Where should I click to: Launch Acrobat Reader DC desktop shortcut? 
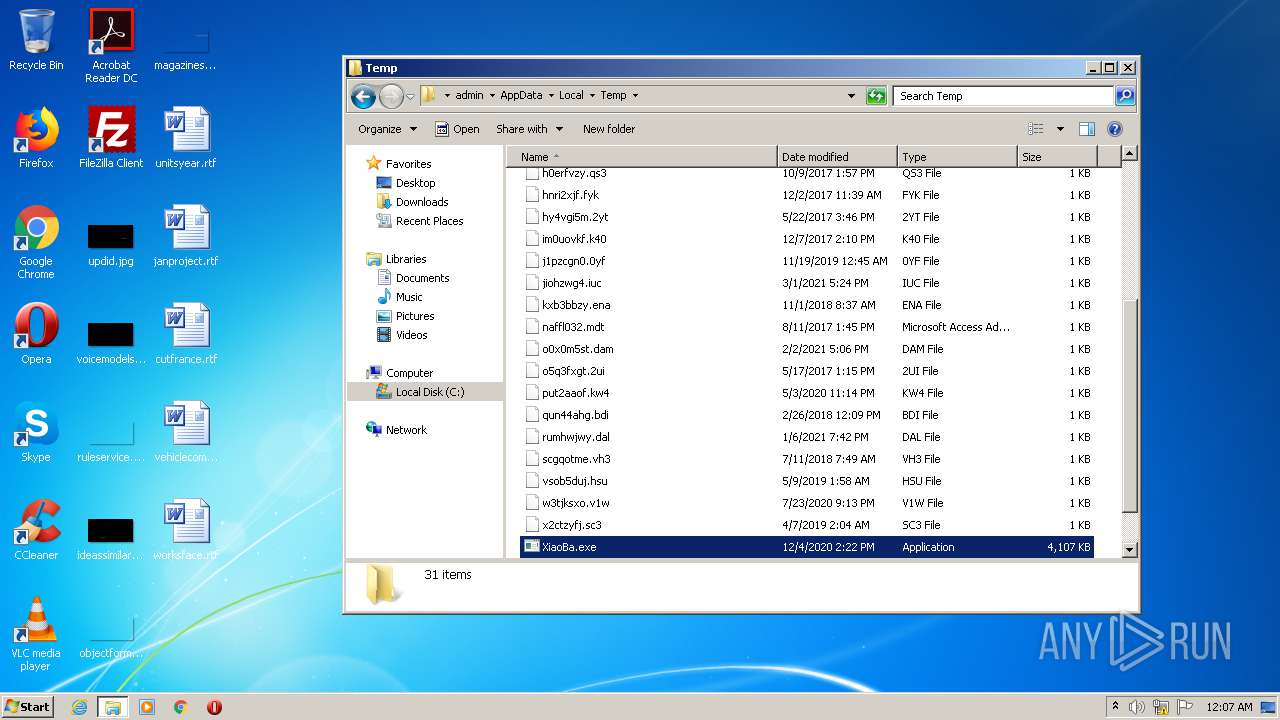[x=111, y=46]
